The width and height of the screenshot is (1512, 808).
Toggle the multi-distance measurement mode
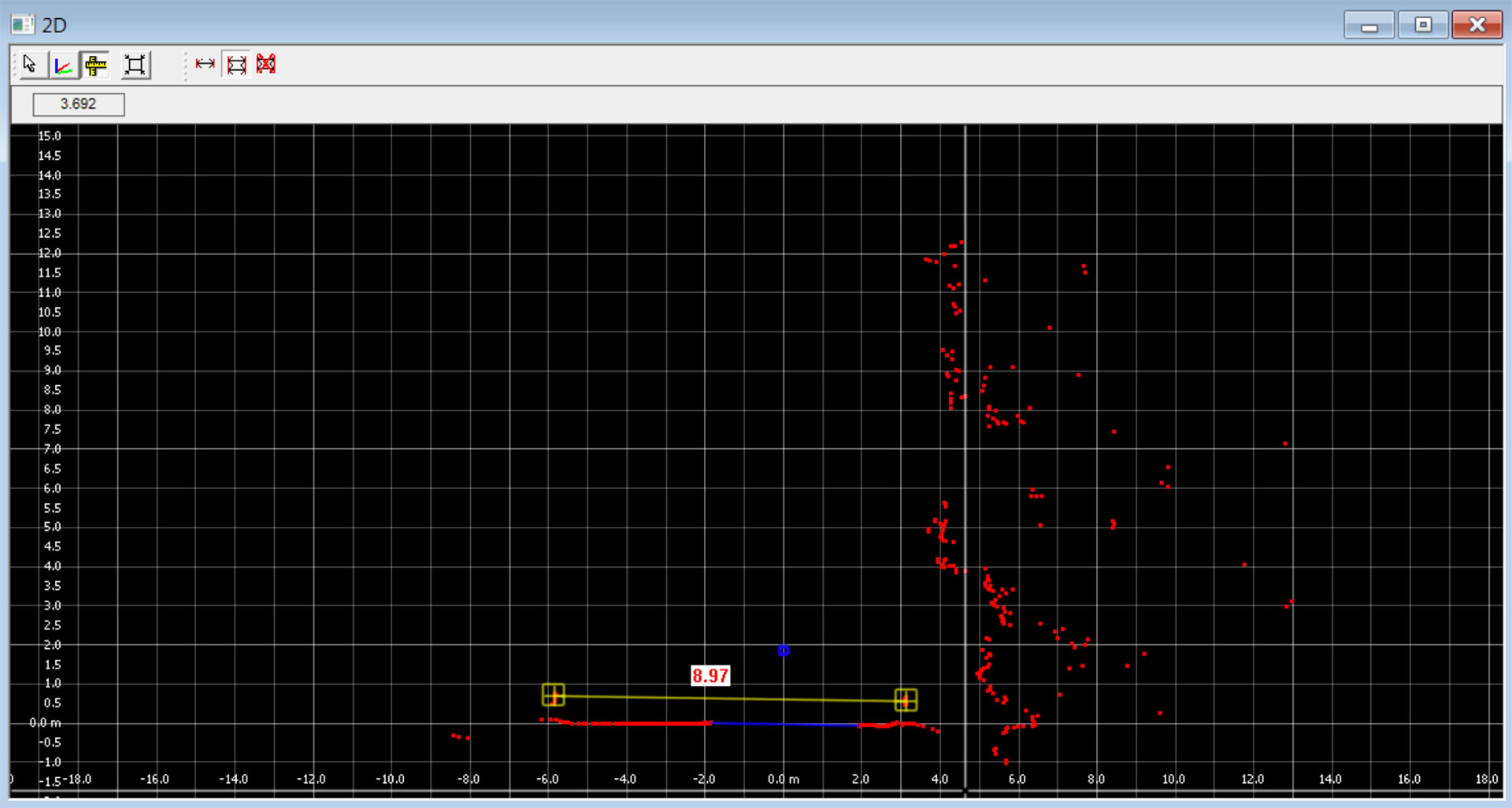click(236, 65)
